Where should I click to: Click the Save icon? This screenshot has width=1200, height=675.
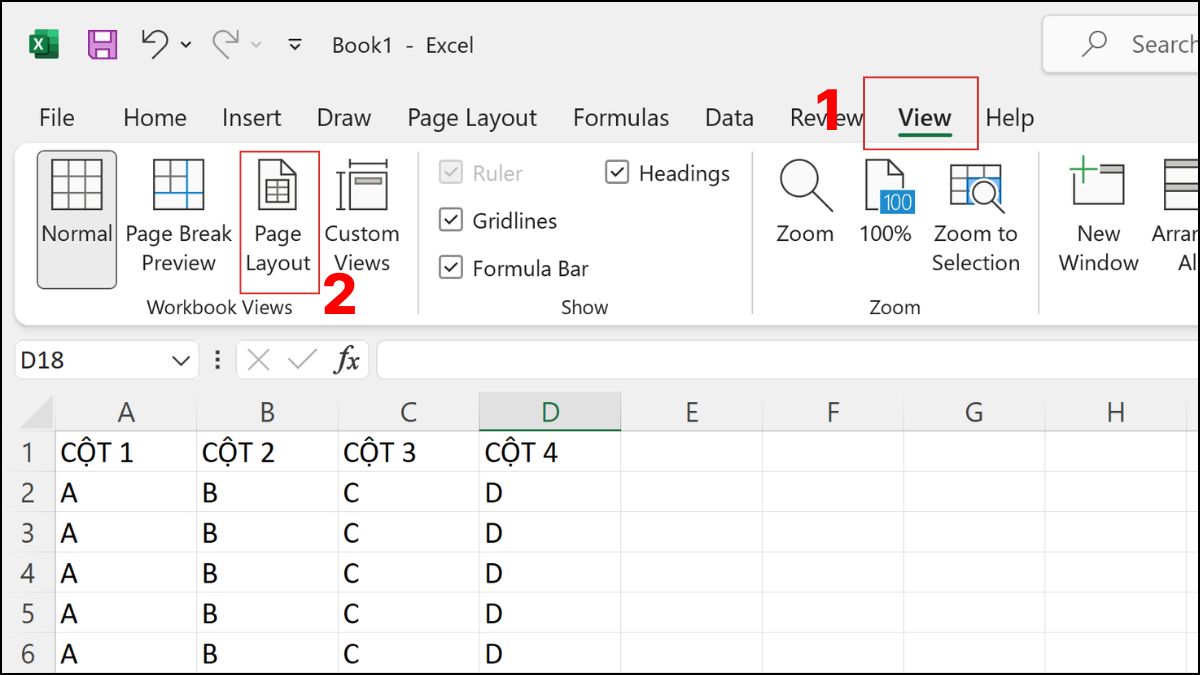click(103, 44)
